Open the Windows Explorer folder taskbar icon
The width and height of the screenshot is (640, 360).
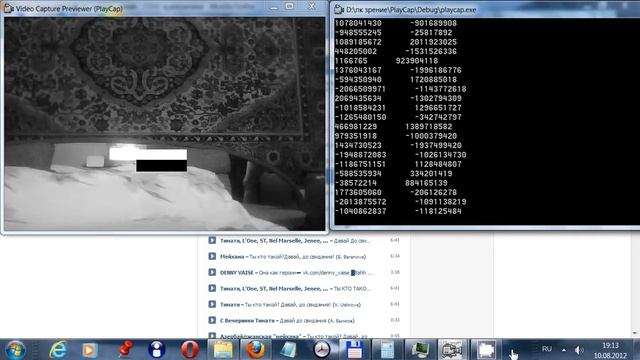point(223,350)
